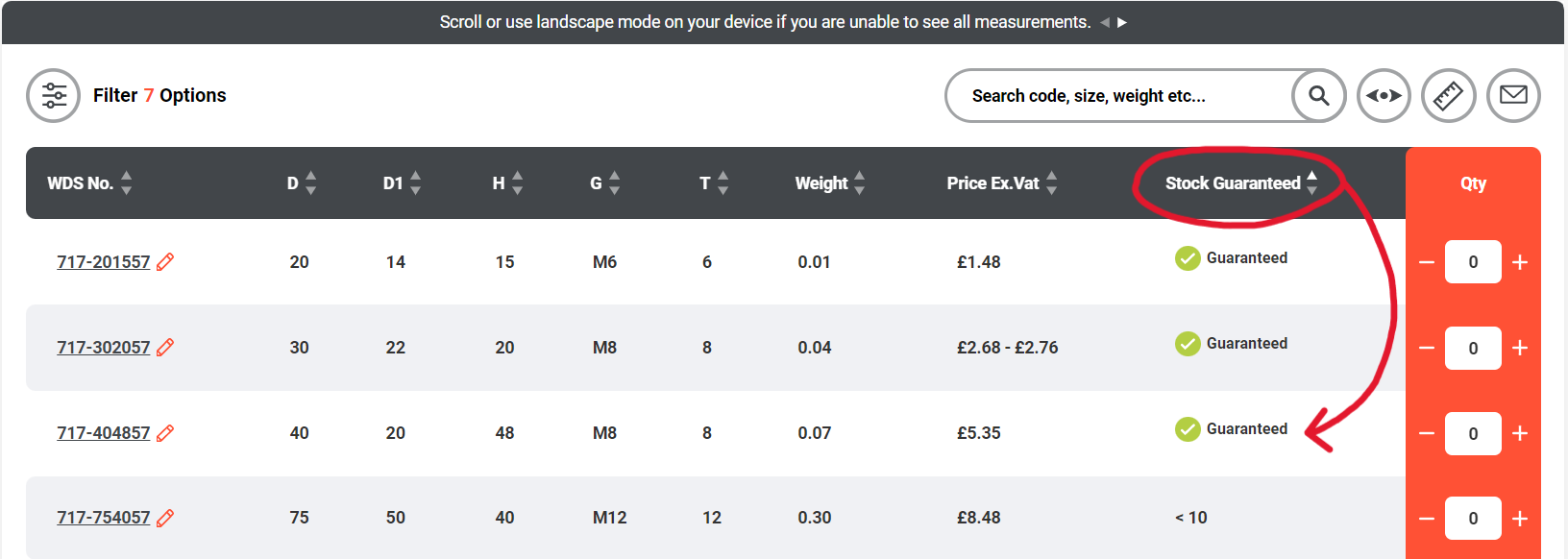Open product link 717-201557
Viewport: 1568px width, 559px height.
104,261
